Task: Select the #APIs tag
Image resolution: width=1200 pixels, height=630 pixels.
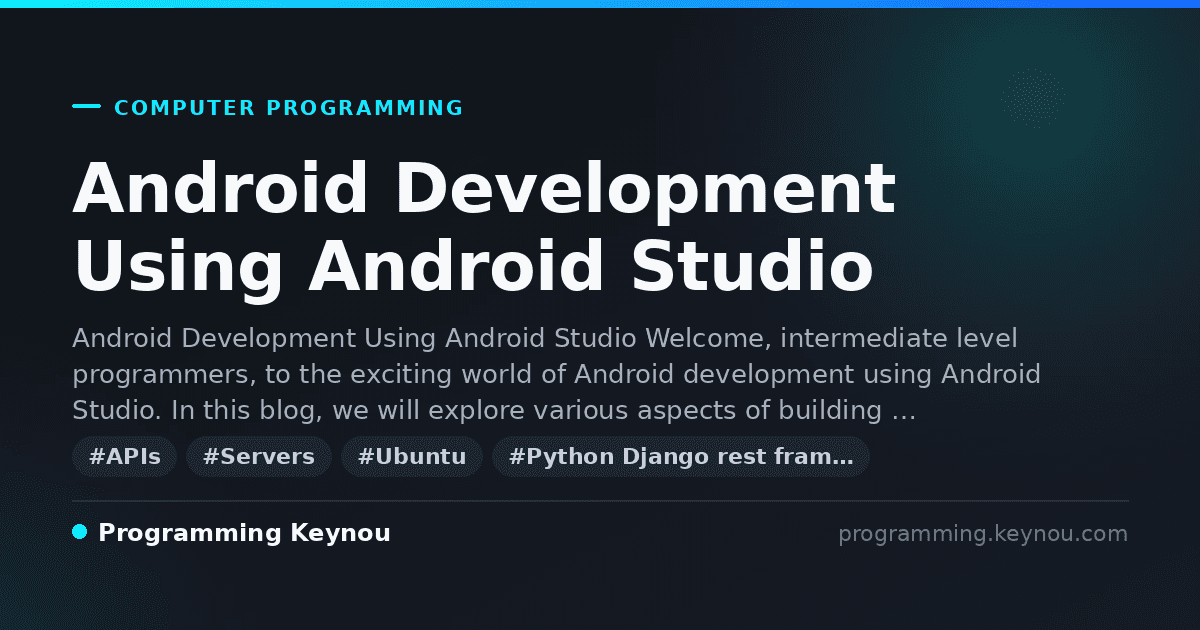Action: tap(124, 457)
